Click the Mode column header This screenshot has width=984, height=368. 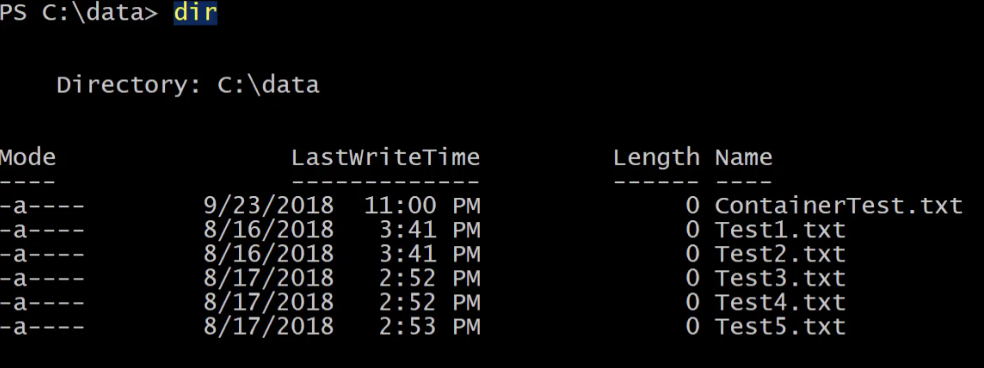tap(28, 157)
